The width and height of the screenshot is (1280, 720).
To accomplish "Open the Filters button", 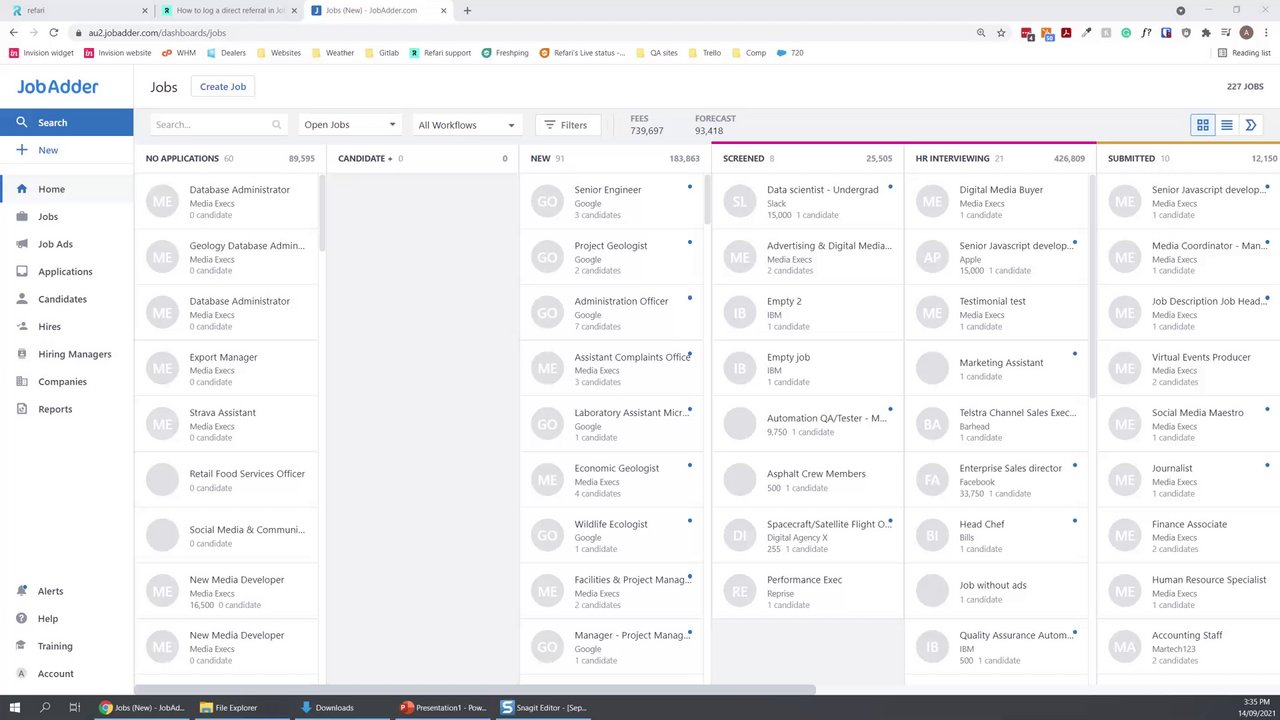I will [x=566, y=125].
